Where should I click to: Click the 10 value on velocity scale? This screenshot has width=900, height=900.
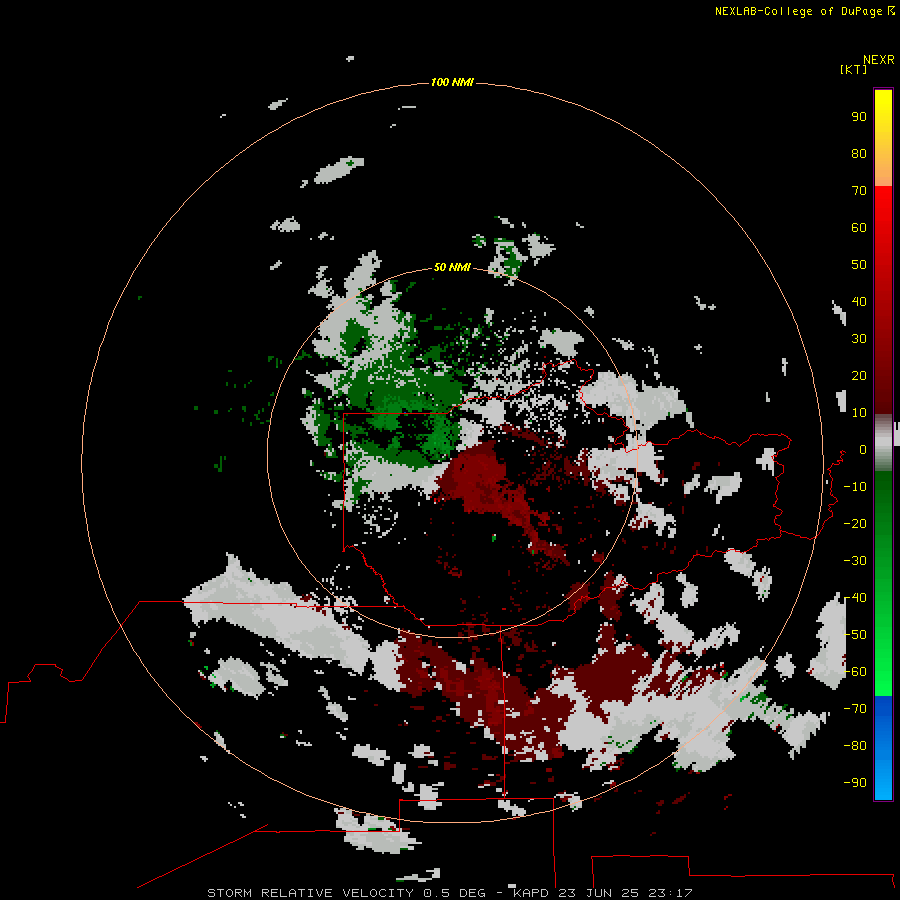[x=859, y=413]
